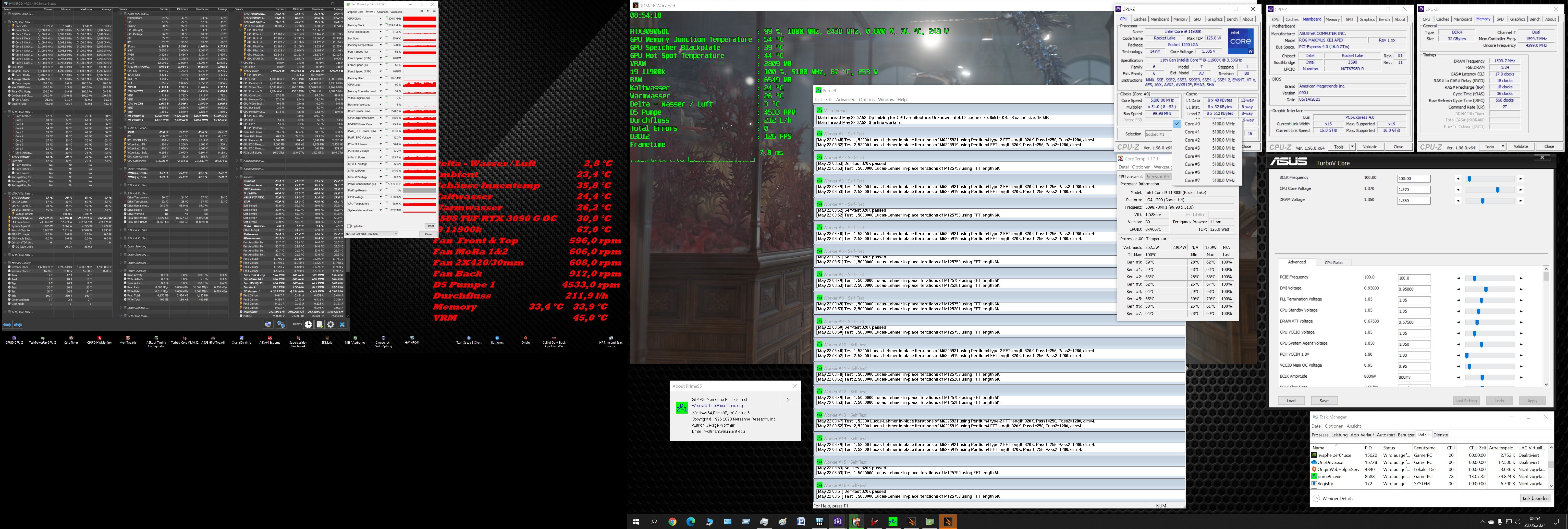This screenshot has width=1568, height=529.
Task: Click HWiNFO collapse columns arrows icon
Action: 18,325
